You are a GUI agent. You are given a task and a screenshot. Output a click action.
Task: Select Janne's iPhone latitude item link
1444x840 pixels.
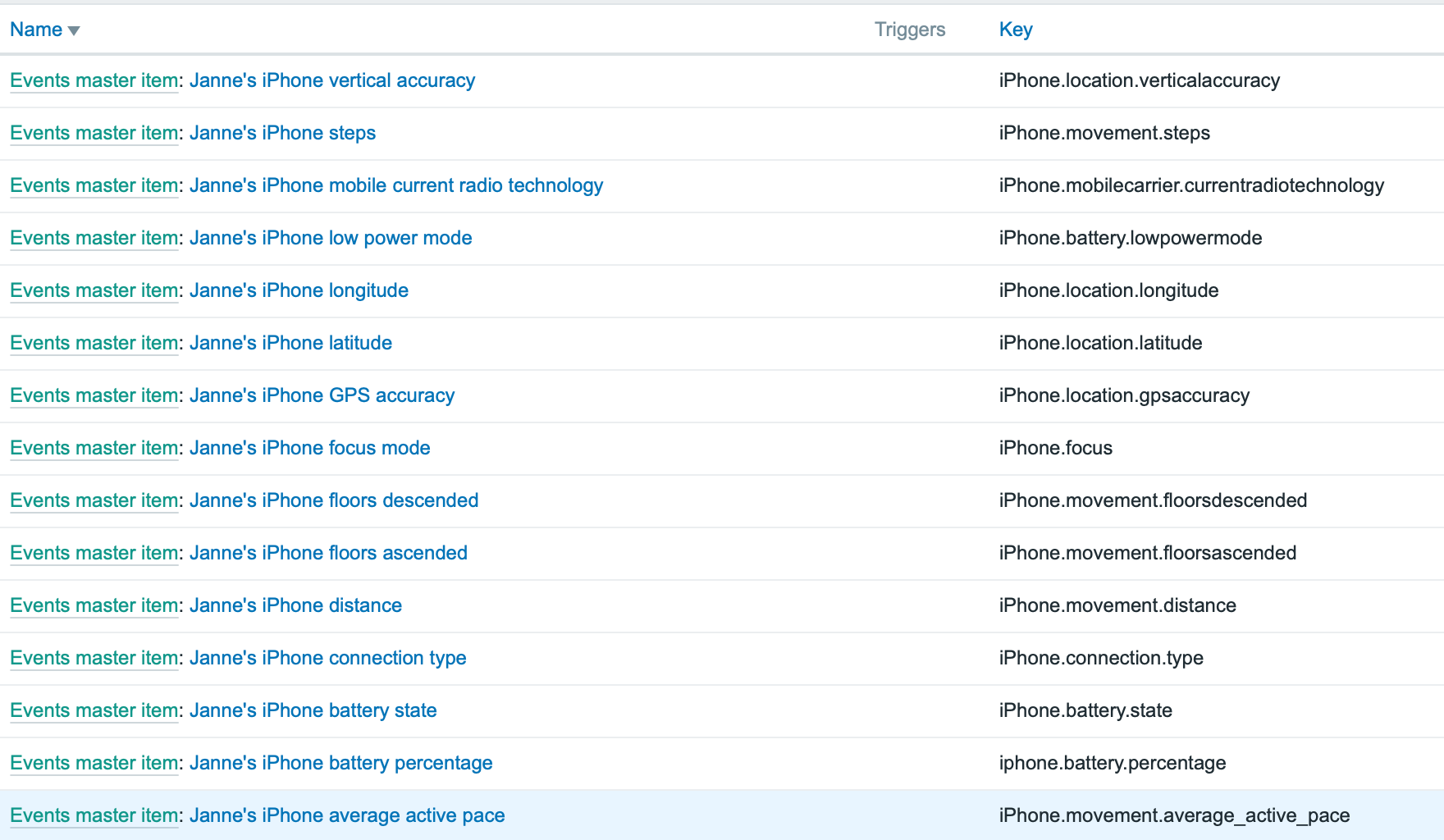(x=290, y=343)
